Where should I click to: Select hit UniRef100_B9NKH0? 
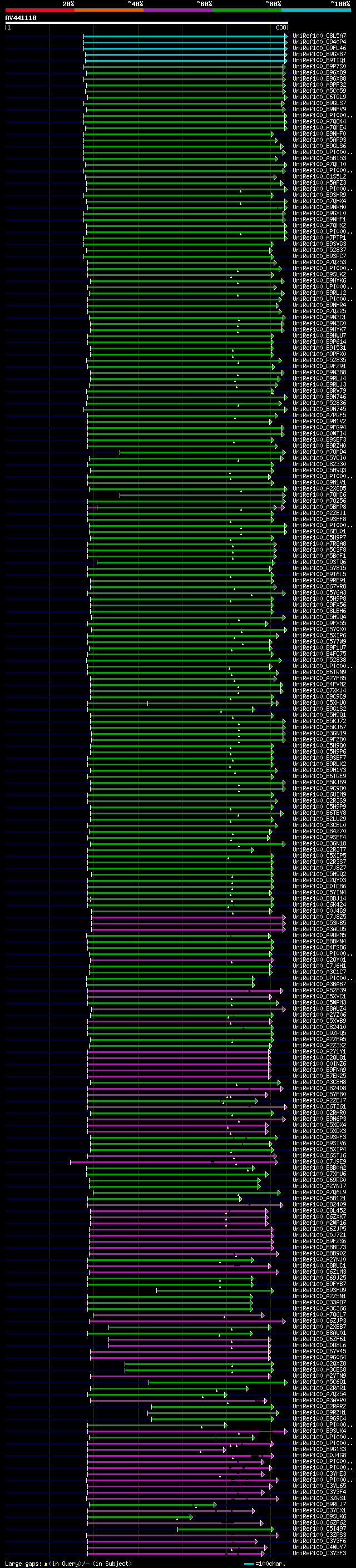pyautogui.click(x=319, y=207)
